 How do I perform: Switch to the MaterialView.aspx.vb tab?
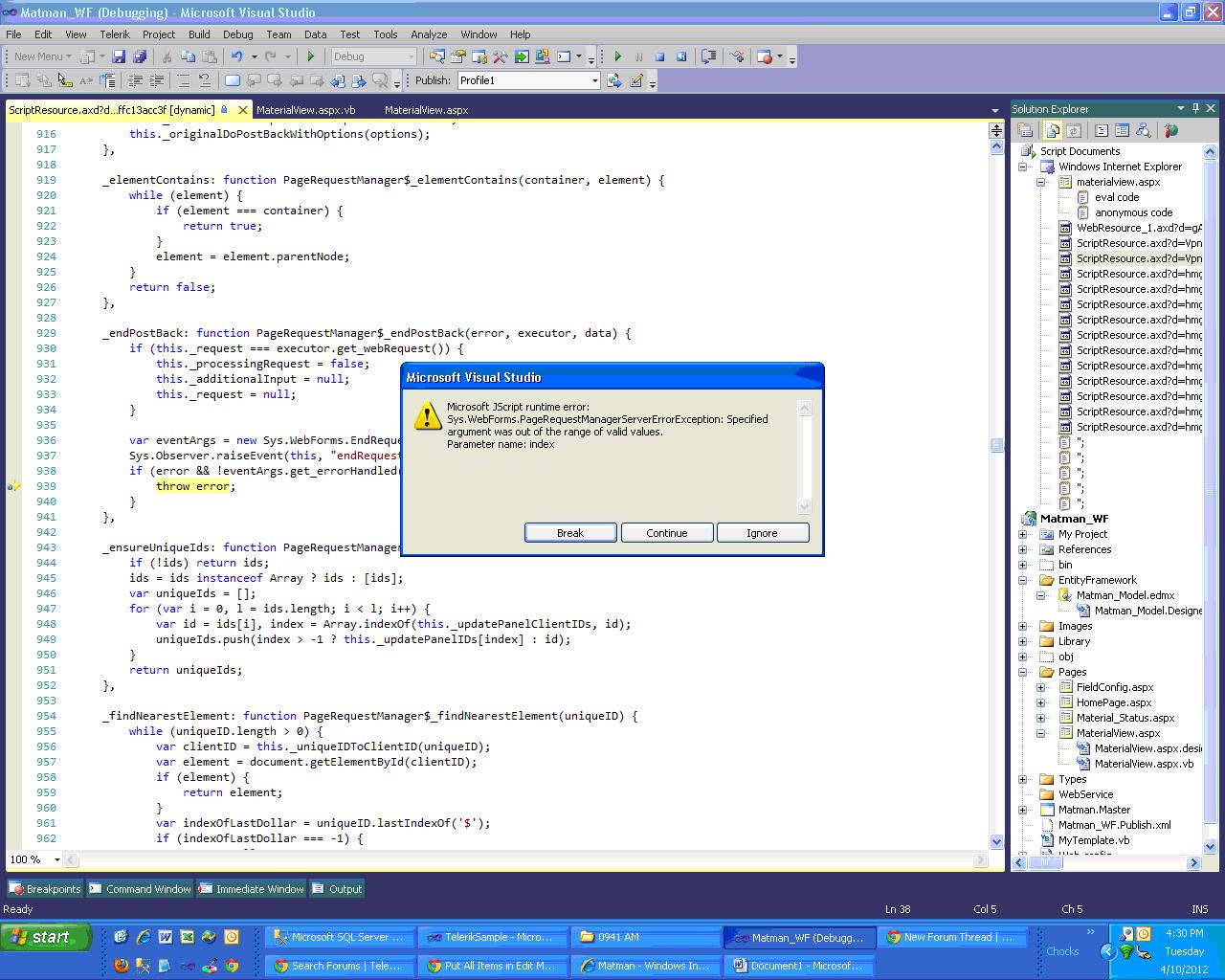[305, 110]
